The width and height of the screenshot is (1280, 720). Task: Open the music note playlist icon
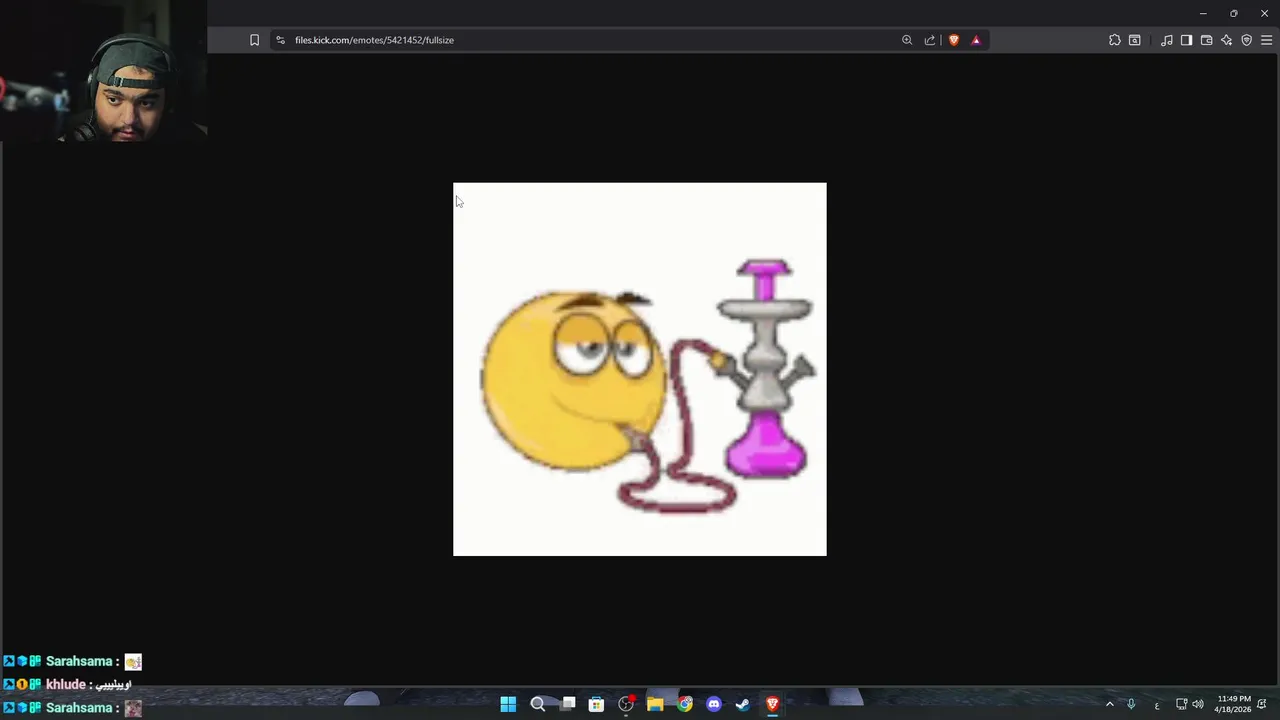click(x=1166, y=40)
